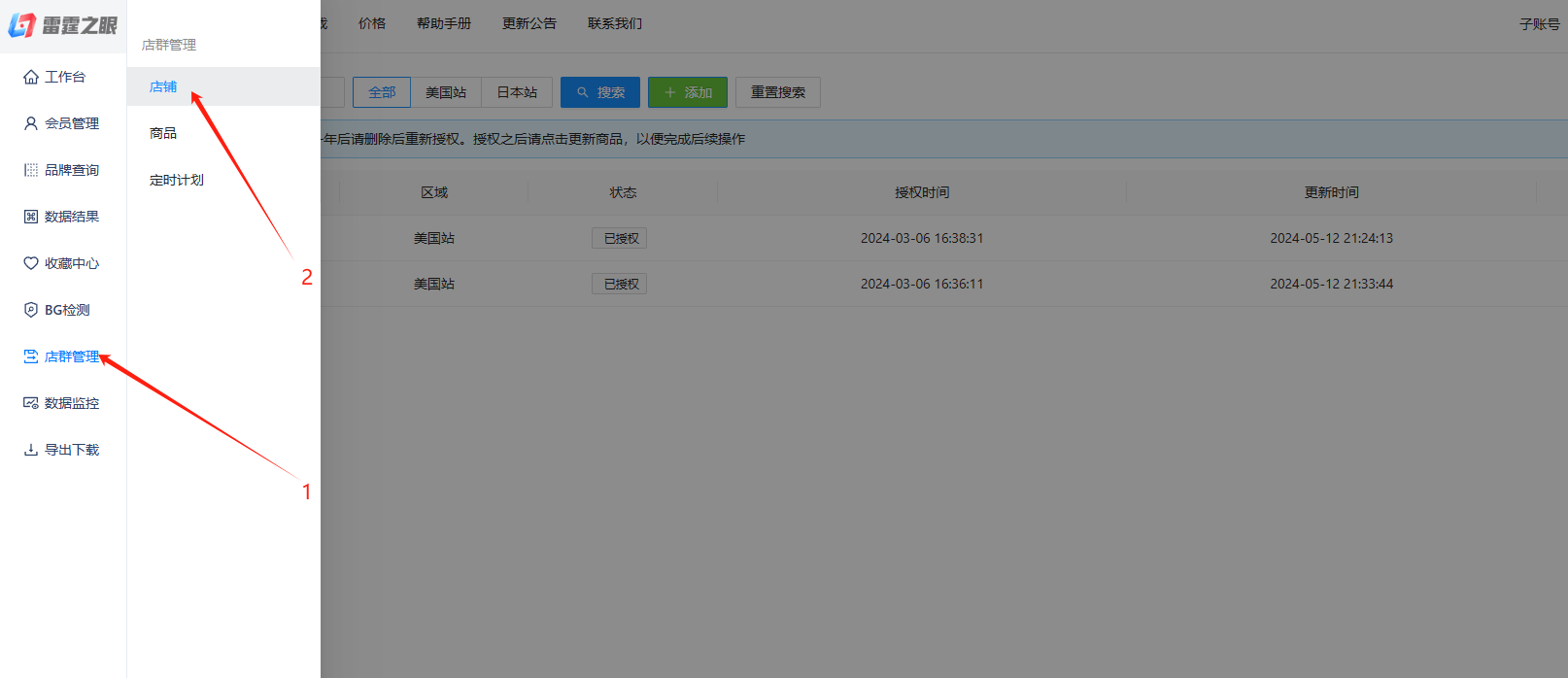Click the home icon beside 工作台

(31, 77)
